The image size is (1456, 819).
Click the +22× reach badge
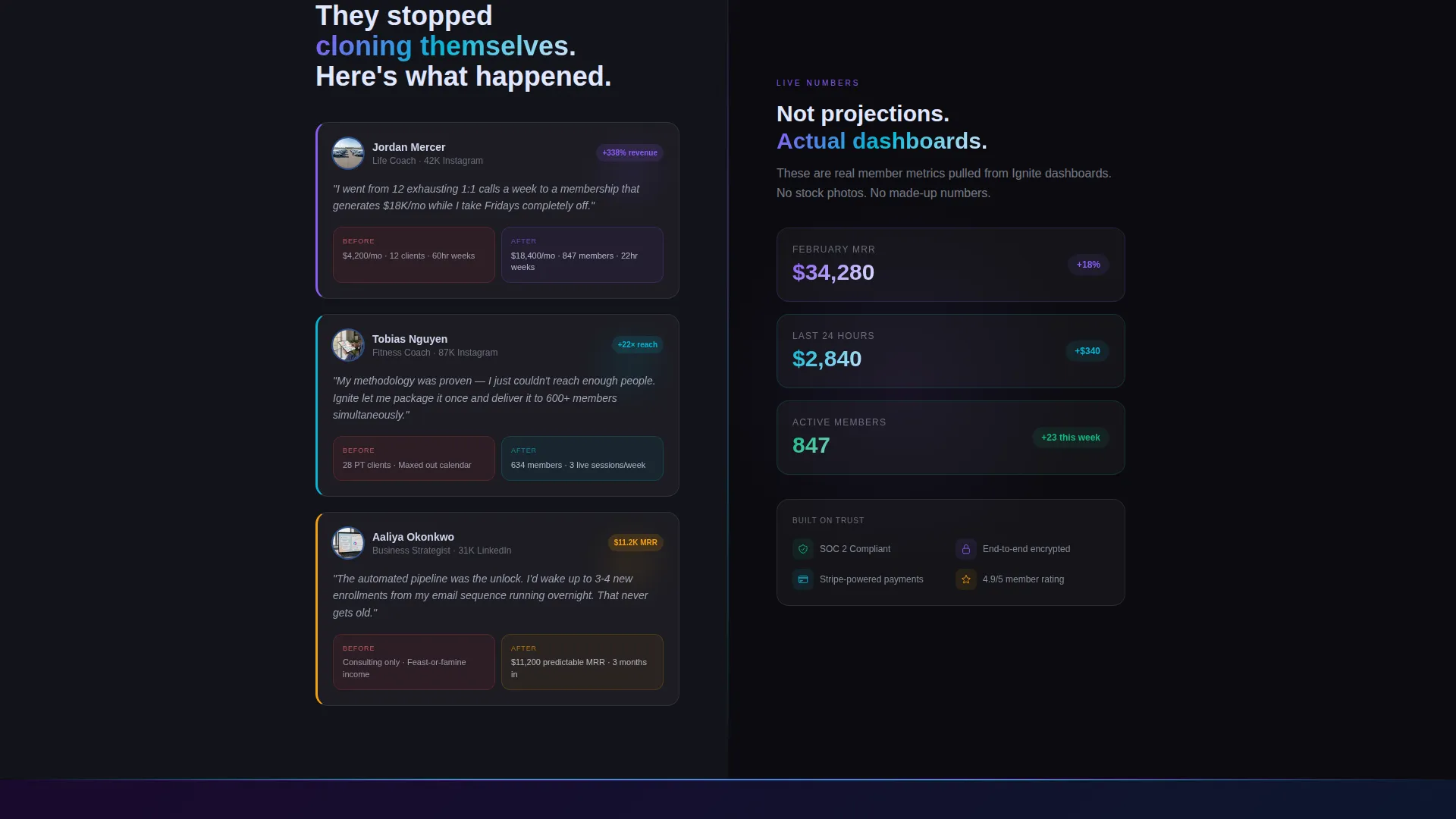(x=637, y=345)
